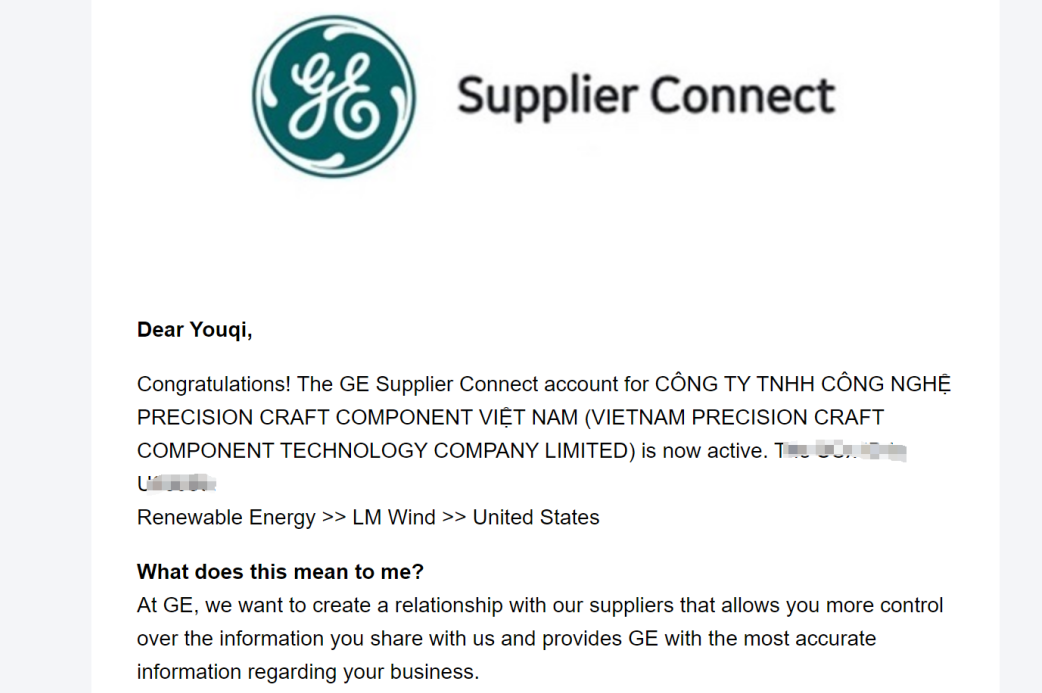The image size is (1042, 693).
Task: Select the "Dear Youqi," greeting
Action: pyautogui.click(x=195, y=330)
